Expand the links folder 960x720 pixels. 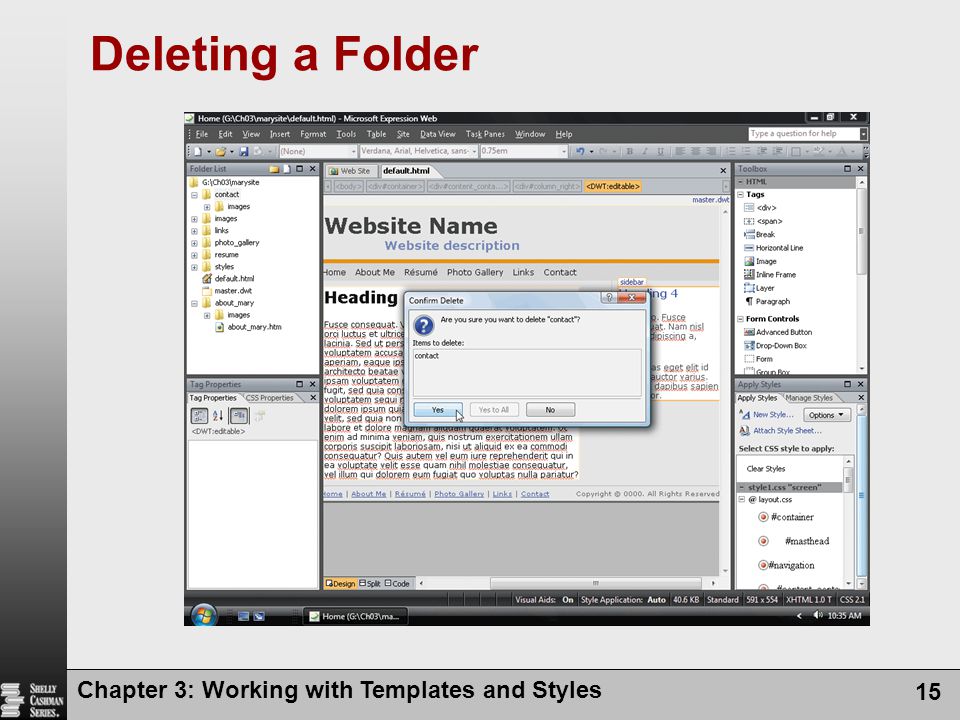[x=194, y=231]
